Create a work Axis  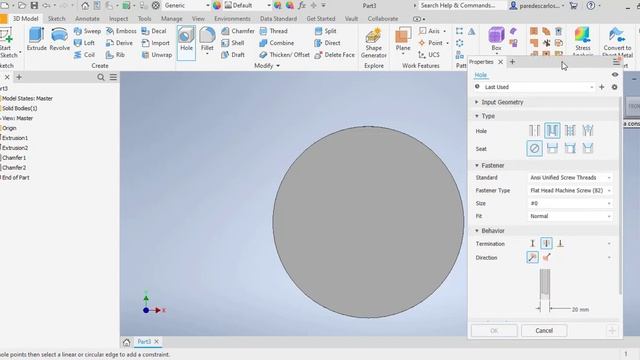(432, 31)
